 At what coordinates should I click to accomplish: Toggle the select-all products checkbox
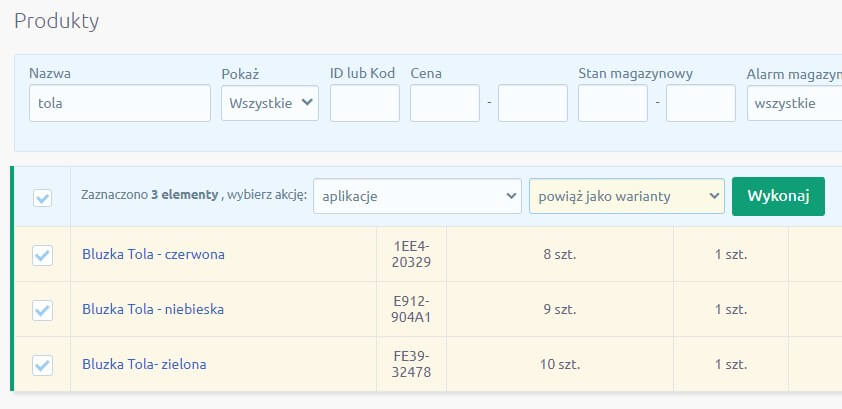pos(42,198)
